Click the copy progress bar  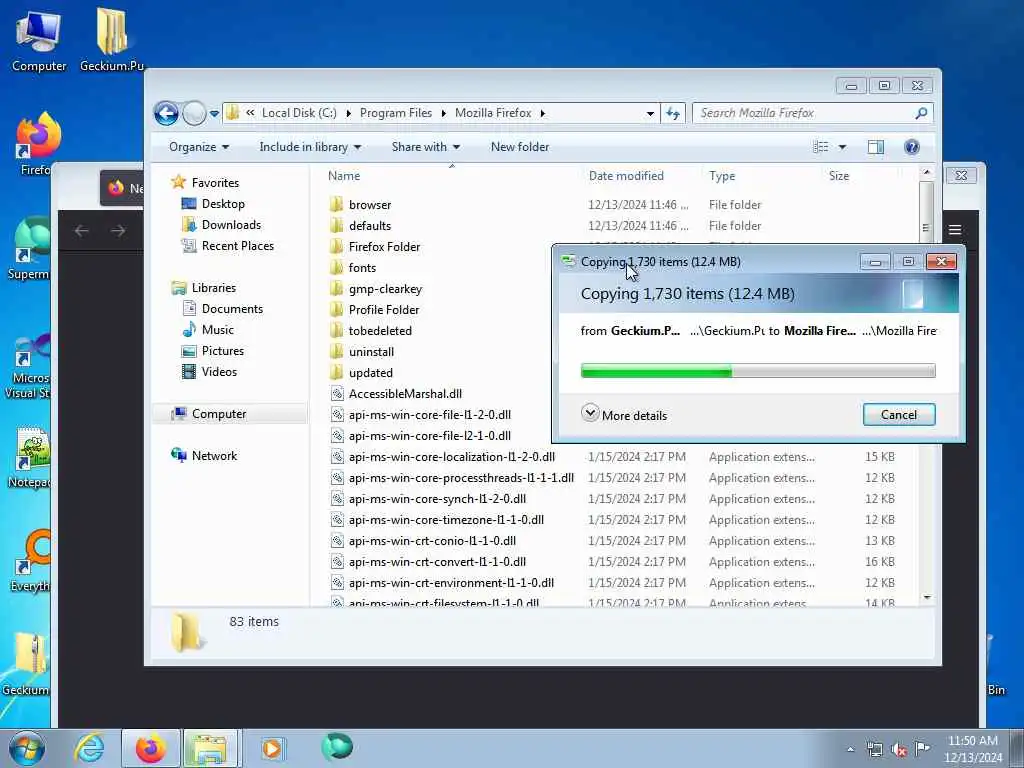(x=758, y=371)
